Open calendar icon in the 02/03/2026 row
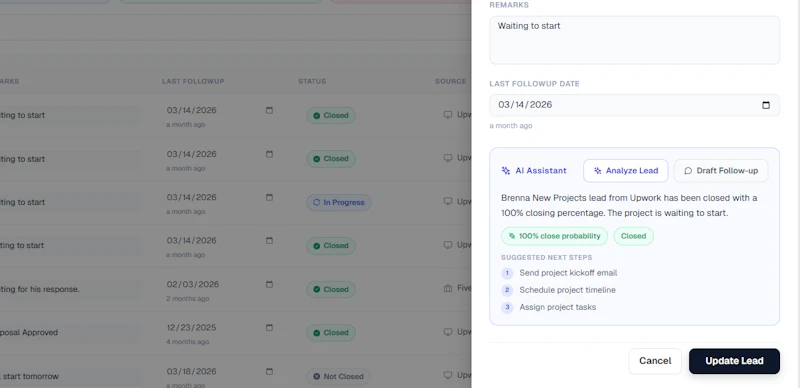The height and width of the screenshot is (388, 800). click(269, 284)
